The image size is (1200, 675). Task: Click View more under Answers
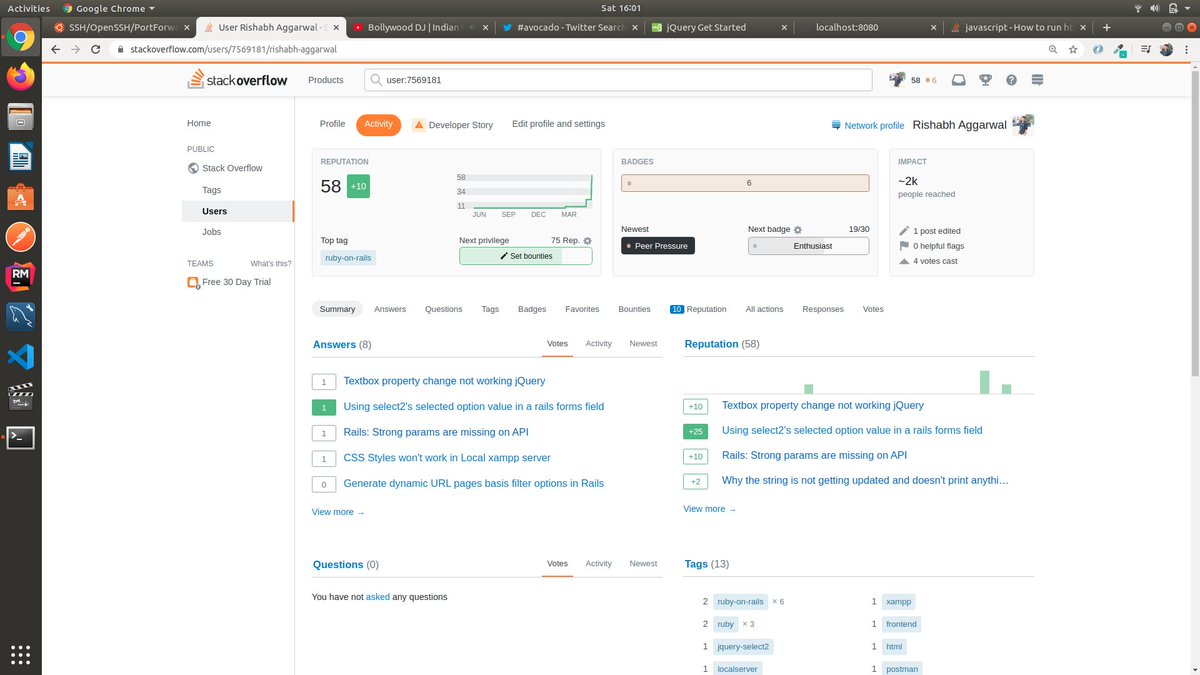pyautogui.click(x=338, y=512)
